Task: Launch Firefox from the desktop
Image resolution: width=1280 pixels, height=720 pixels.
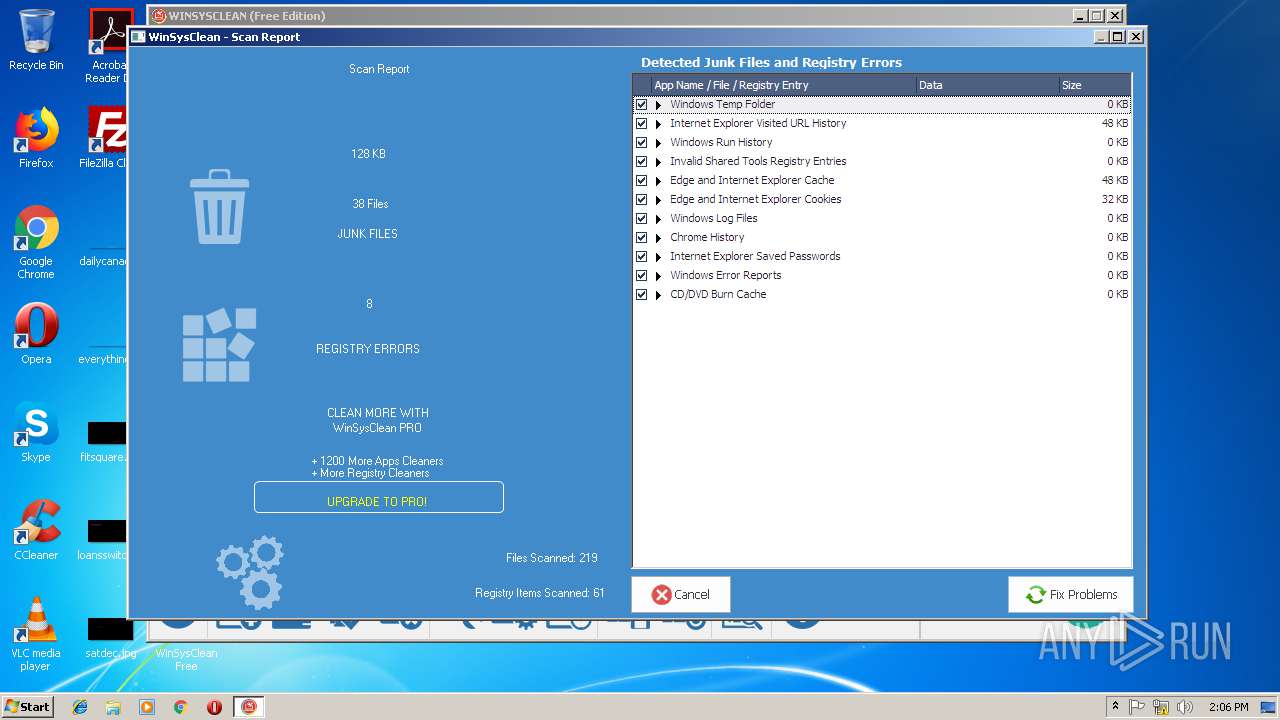Action: (36, 138)
